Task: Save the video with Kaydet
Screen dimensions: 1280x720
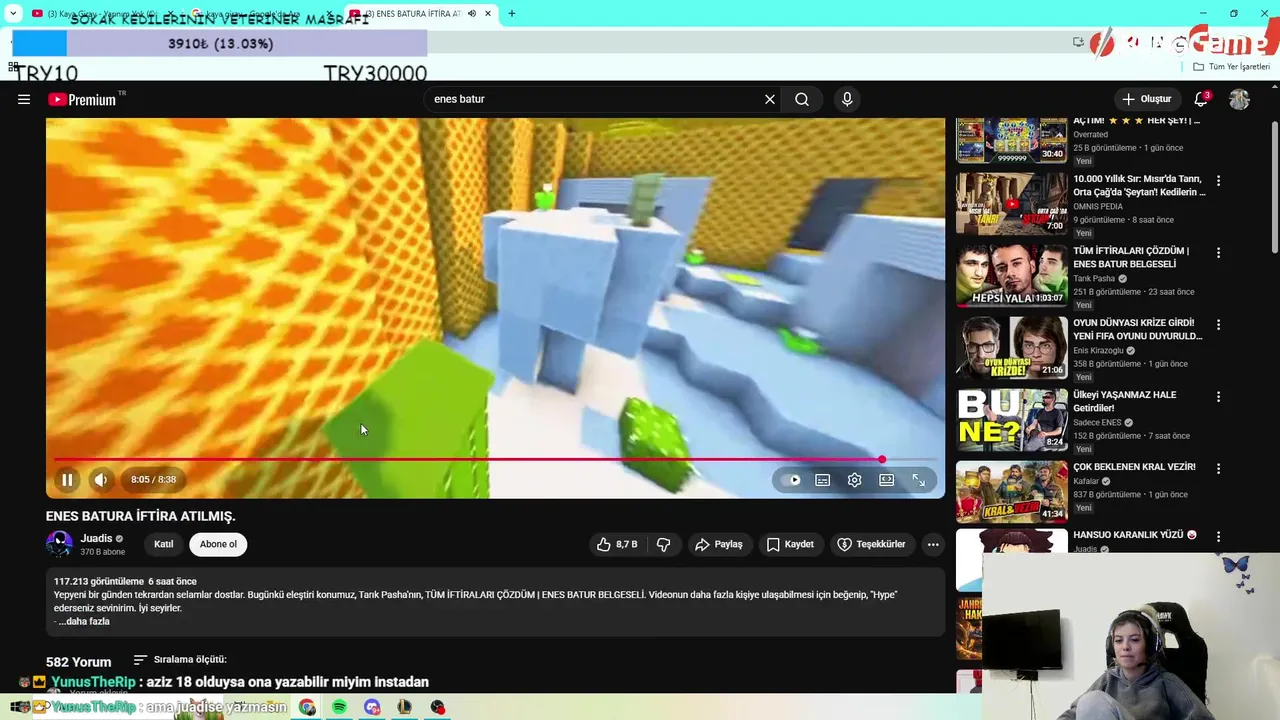Action: 790,544
